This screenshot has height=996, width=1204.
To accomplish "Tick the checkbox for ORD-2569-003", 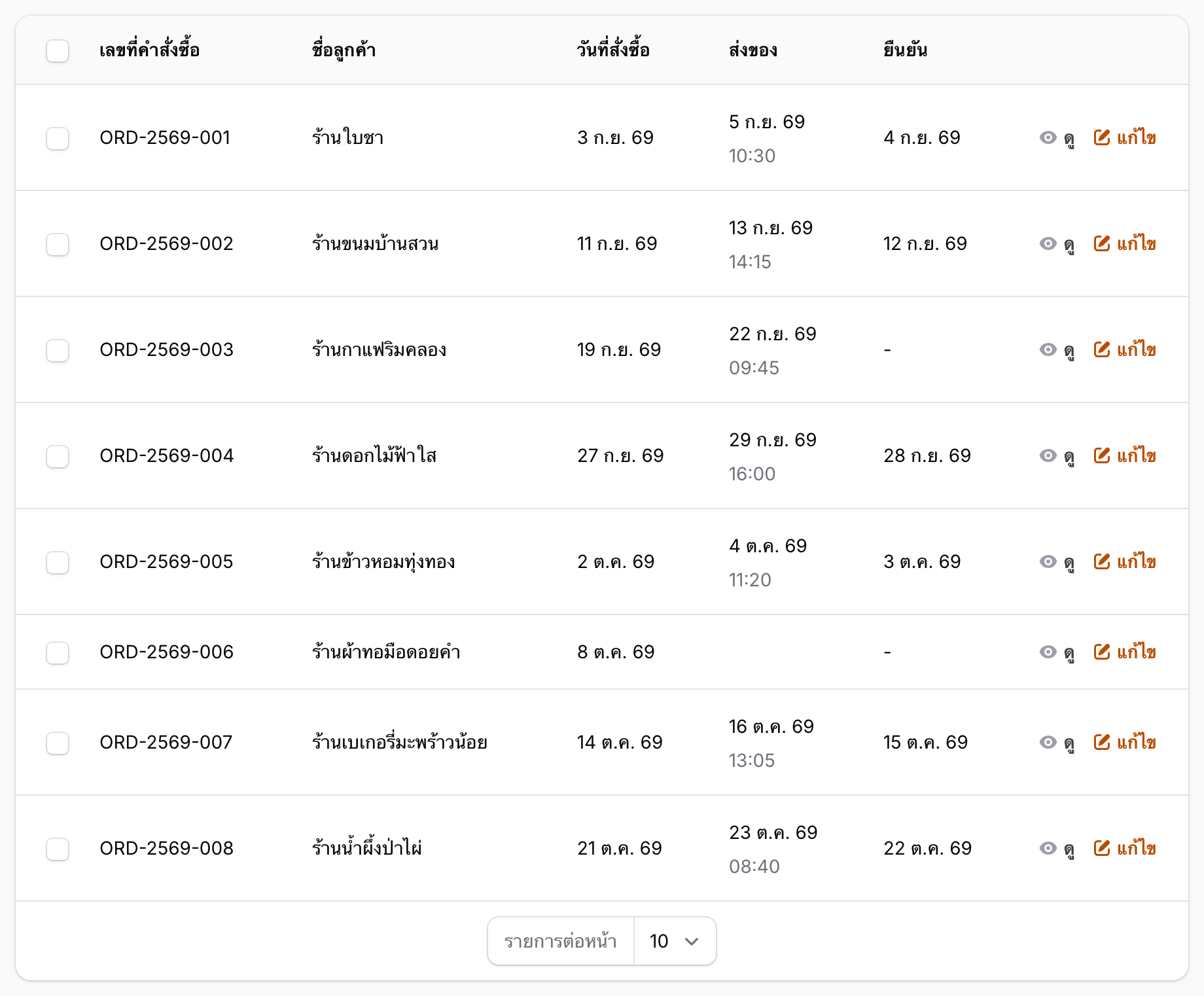I will 58,350.
